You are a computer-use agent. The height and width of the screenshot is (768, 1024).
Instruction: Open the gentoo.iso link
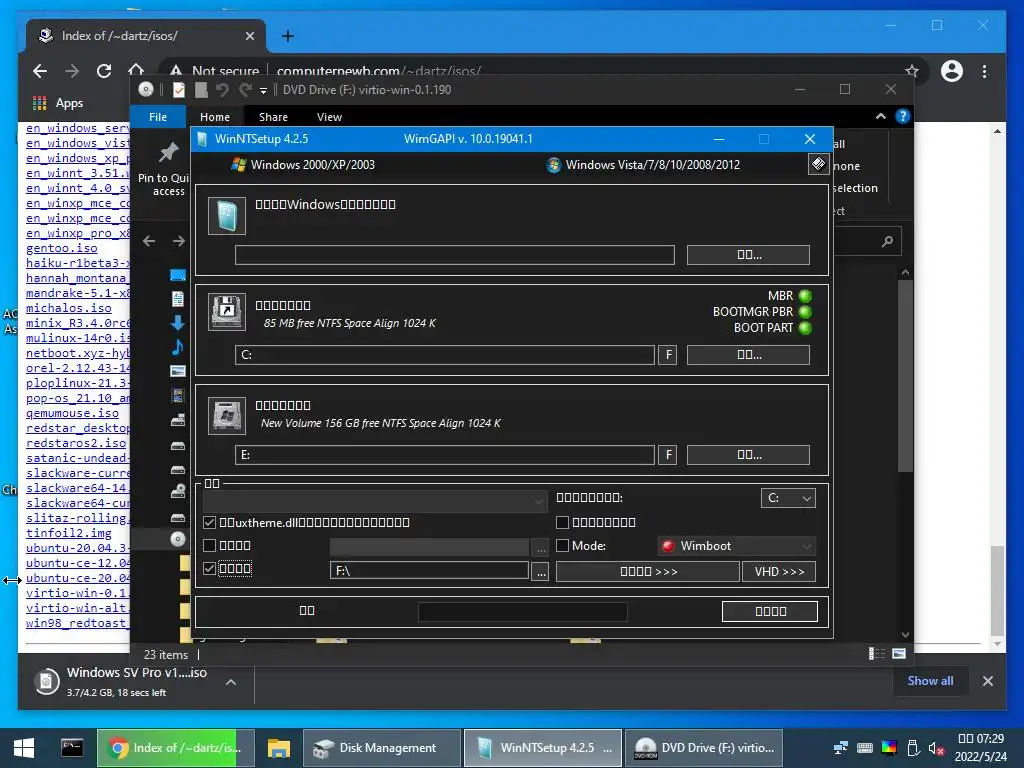61,248
